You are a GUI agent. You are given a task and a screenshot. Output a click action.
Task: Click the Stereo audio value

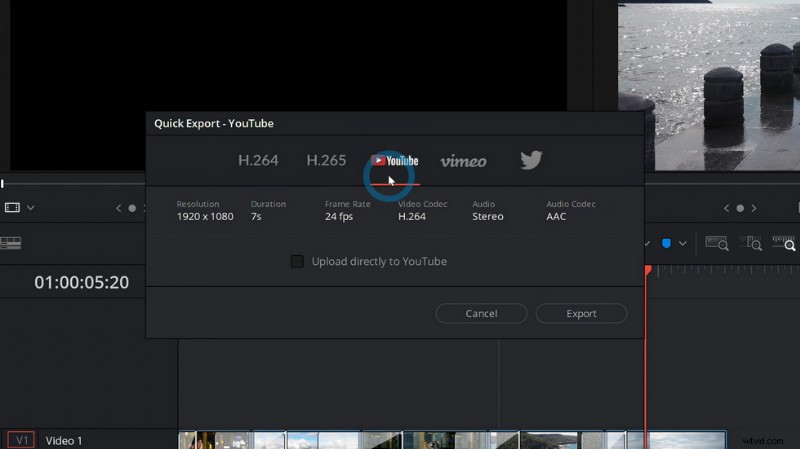click(488, 216)
